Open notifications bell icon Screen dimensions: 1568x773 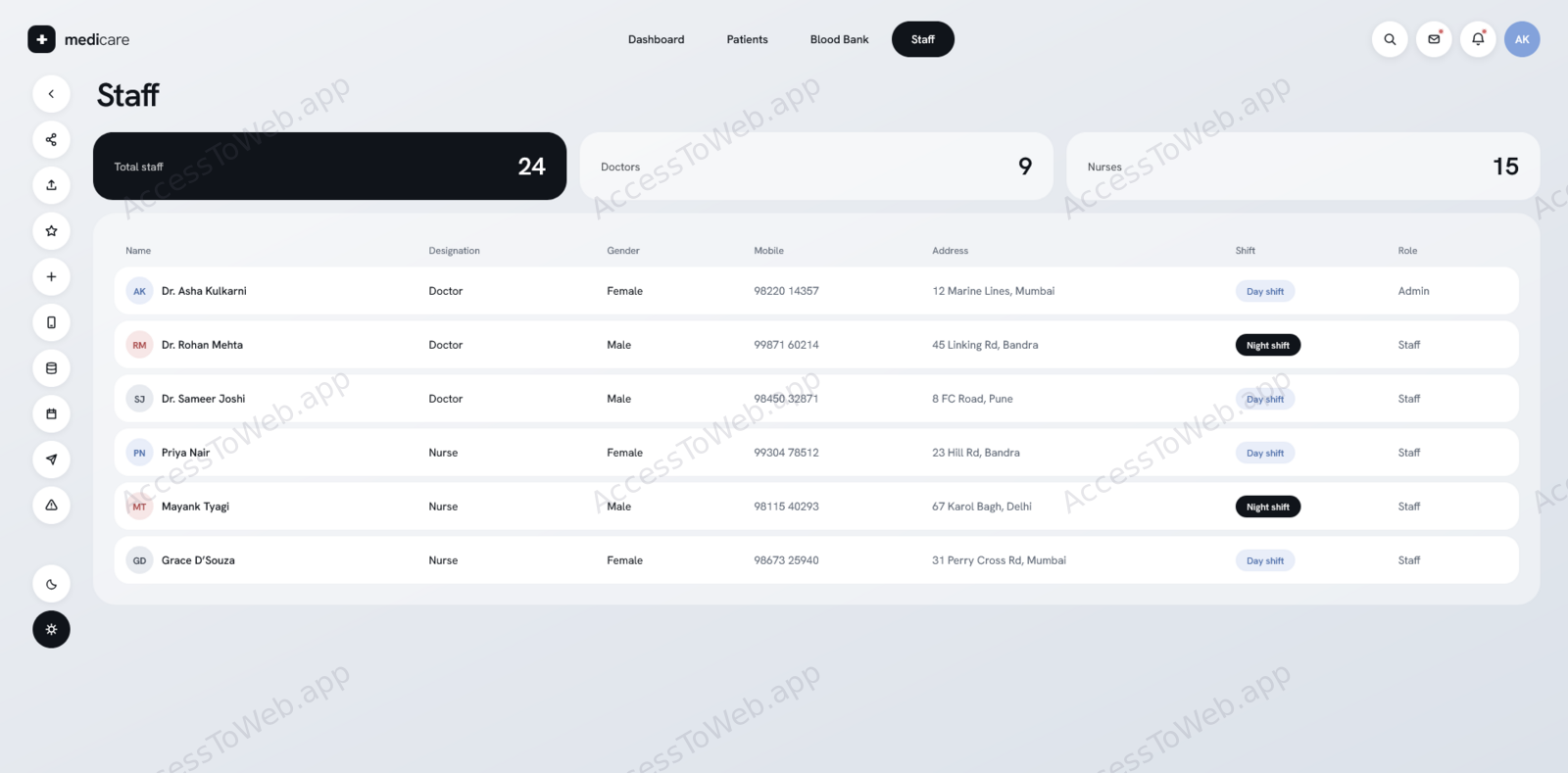(1478, 39)
